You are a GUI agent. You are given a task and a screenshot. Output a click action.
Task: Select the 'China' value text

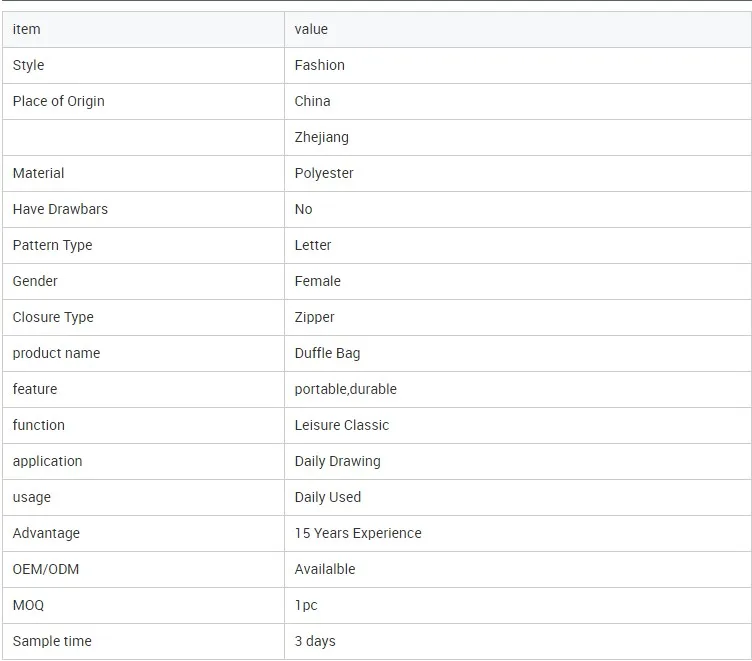313,101
